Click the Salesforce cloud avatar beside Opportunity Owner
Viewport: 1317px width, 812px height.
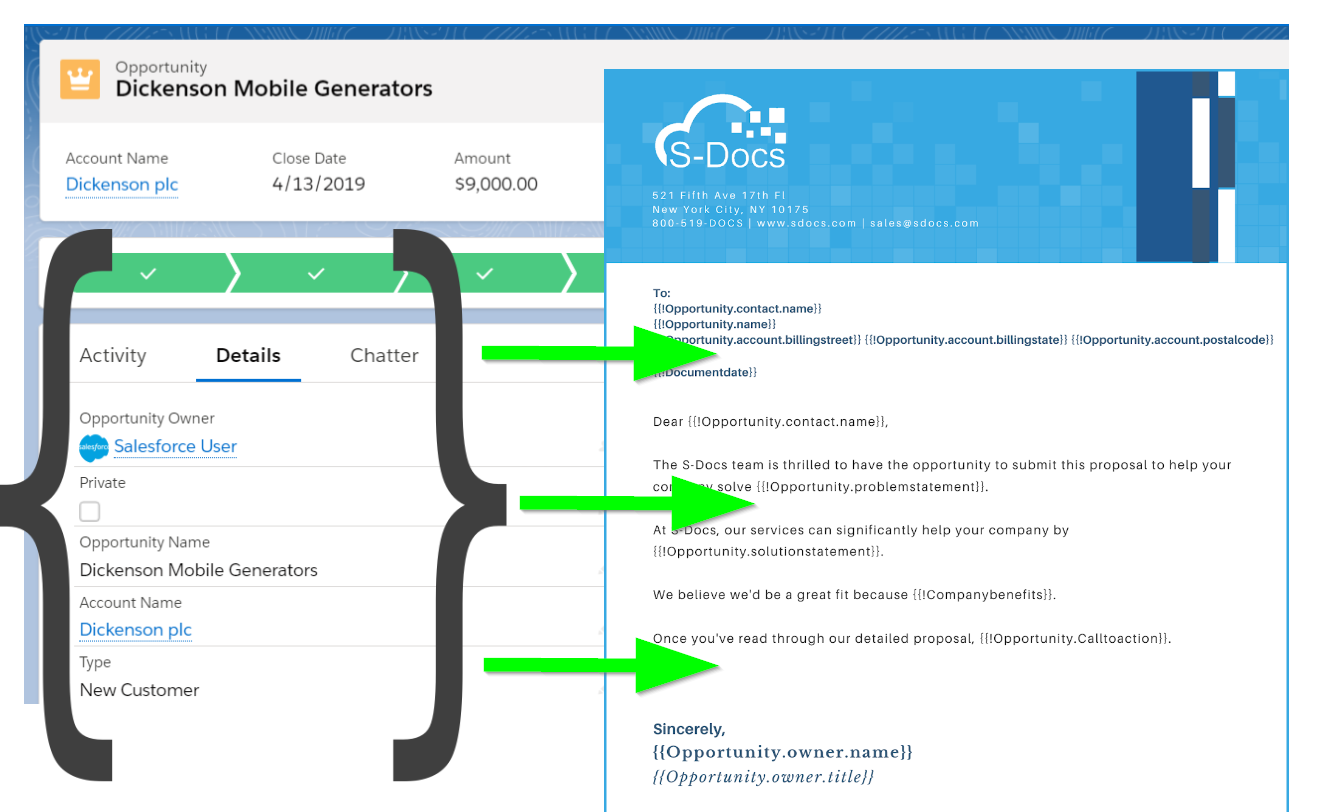[92, 447]
